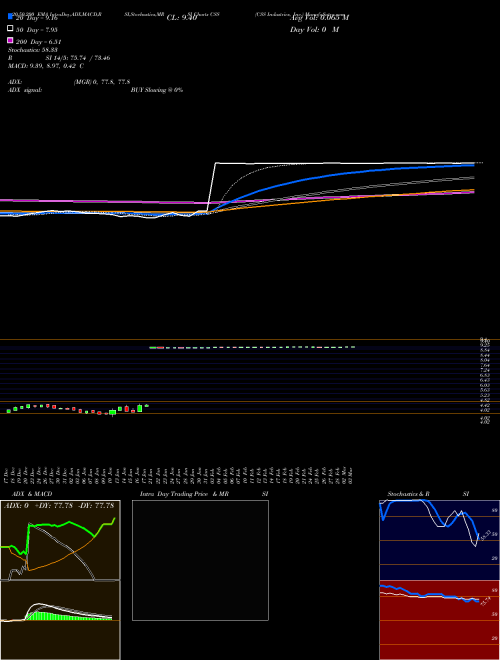Open the MACD histogram panel with green bars
Image resolution: width=500 pixels, height=660 pixels.
coord(60,620)
